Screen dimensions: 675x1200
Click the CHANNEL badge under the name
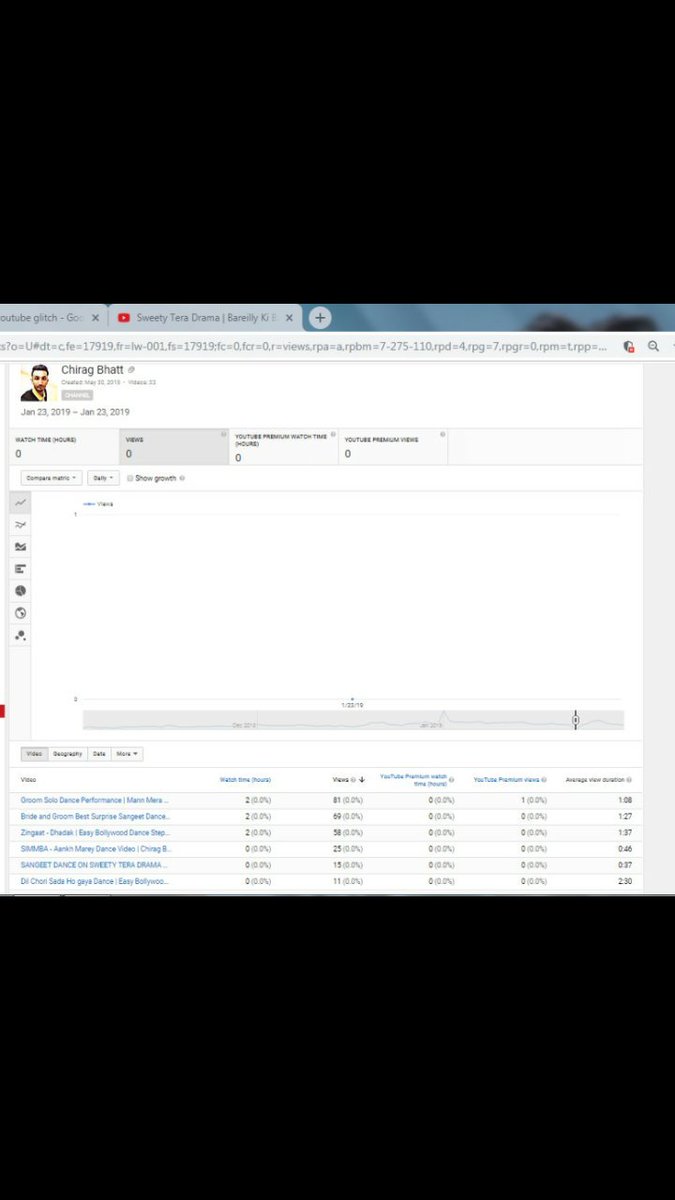(77, 395)
